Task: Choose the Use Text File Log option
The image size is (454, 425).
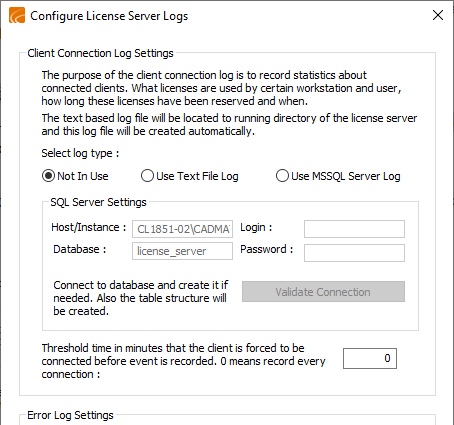Action: click(147, 176)
